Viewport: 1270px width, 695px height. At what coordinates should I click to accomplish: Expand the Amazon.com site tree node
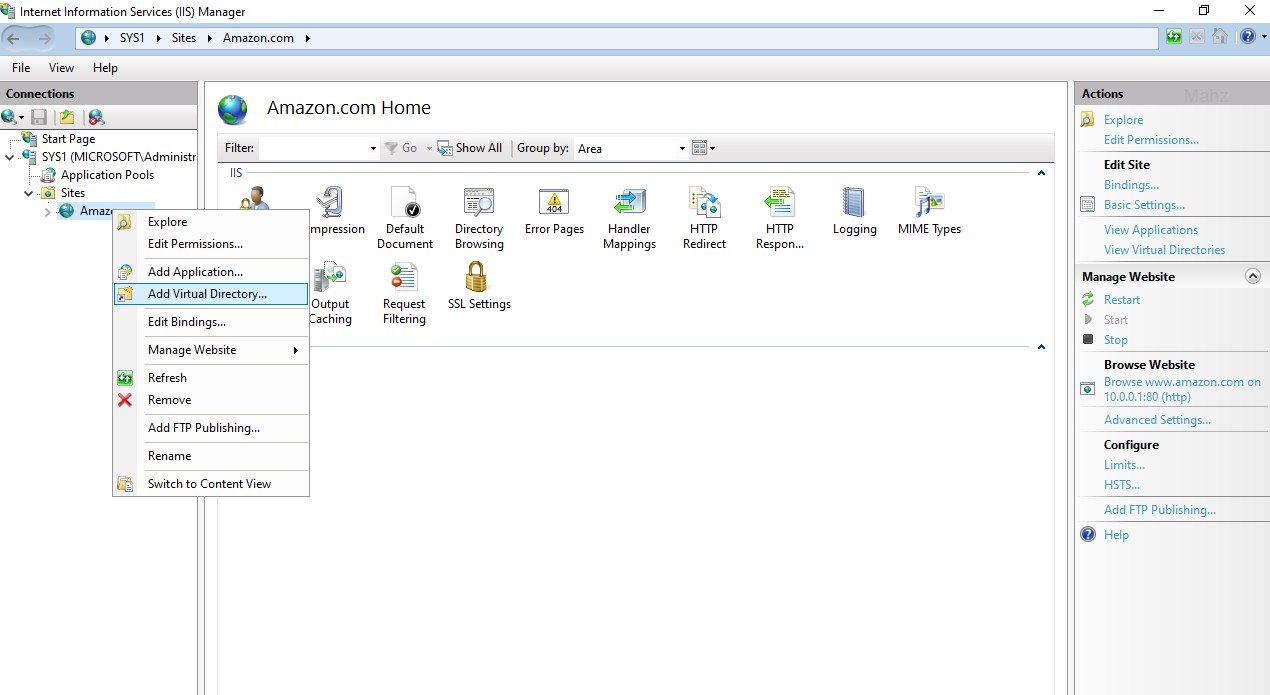[47, 211]
